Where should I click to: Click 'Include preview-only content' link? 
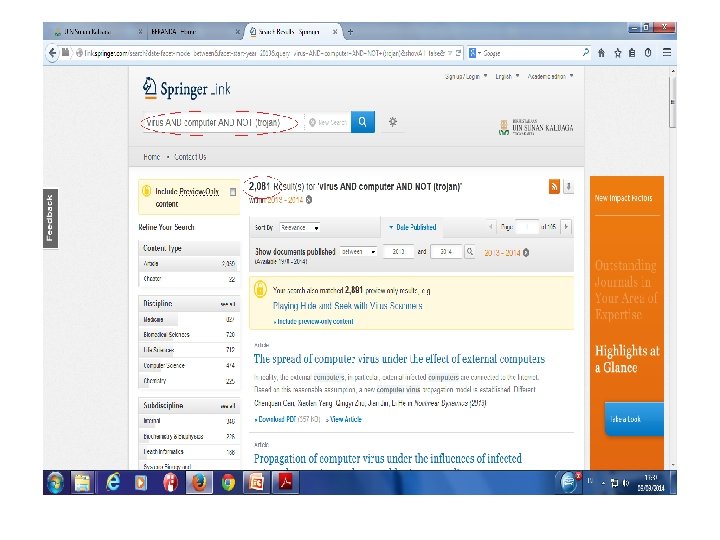tap(314, 322)
